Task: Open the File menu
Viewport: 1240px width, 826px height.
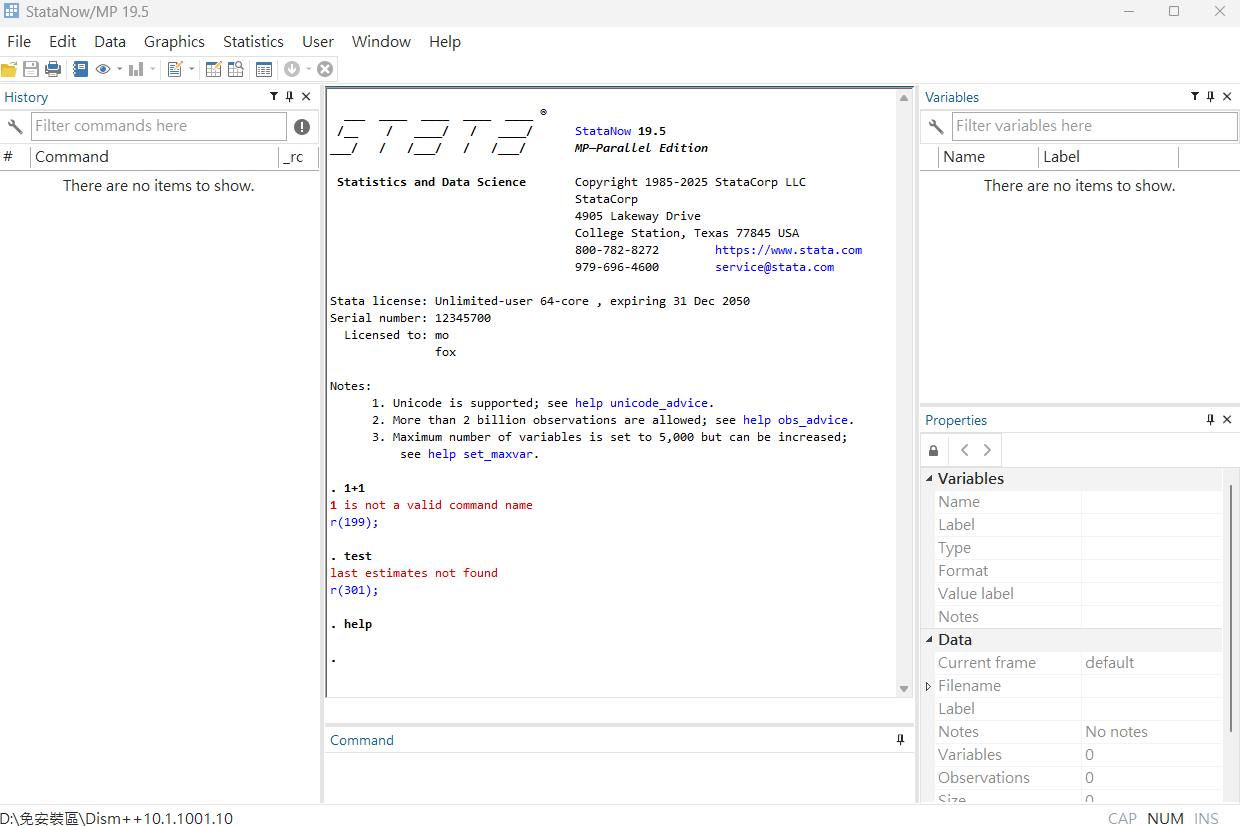Action: point(19,42)
